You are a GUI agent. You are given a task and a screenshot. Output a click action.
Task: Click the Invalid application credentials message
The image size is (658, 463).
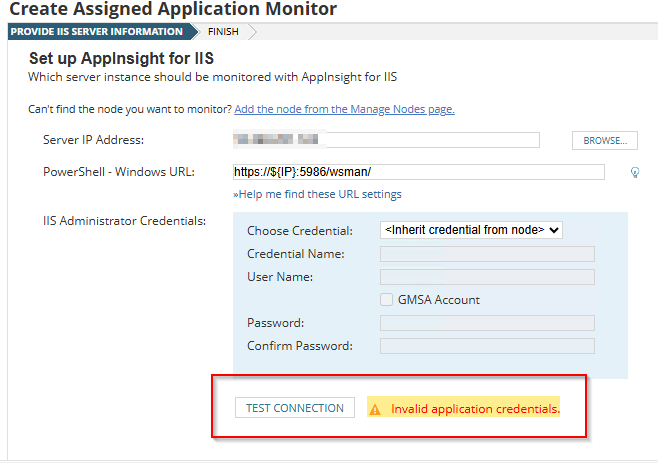pos(475,409)
